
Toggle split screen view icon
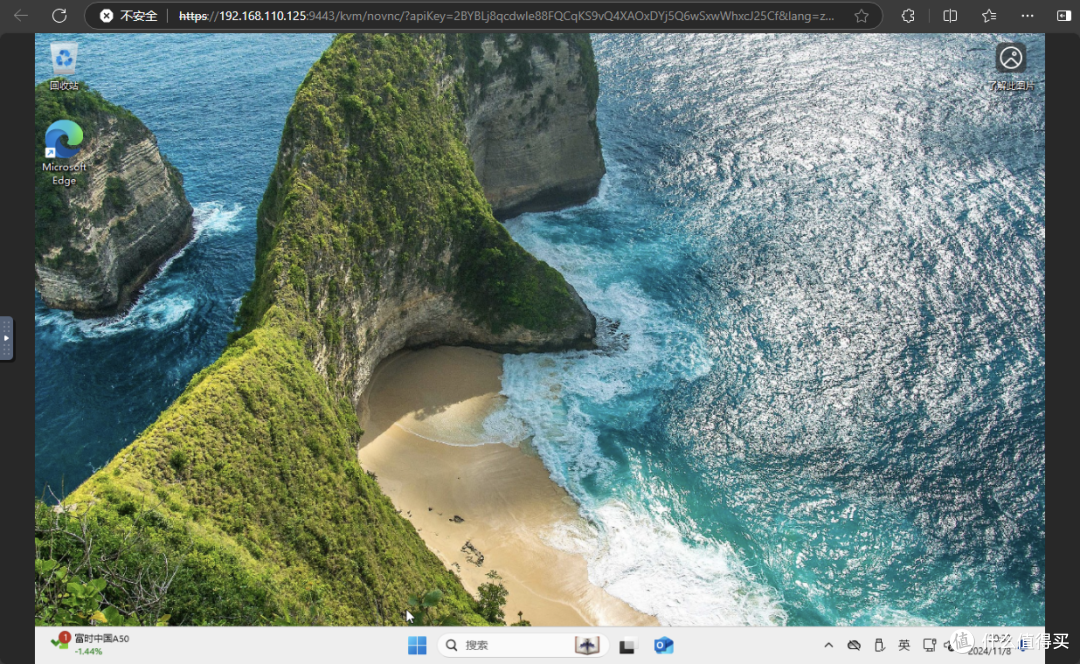tap(950, 16)
